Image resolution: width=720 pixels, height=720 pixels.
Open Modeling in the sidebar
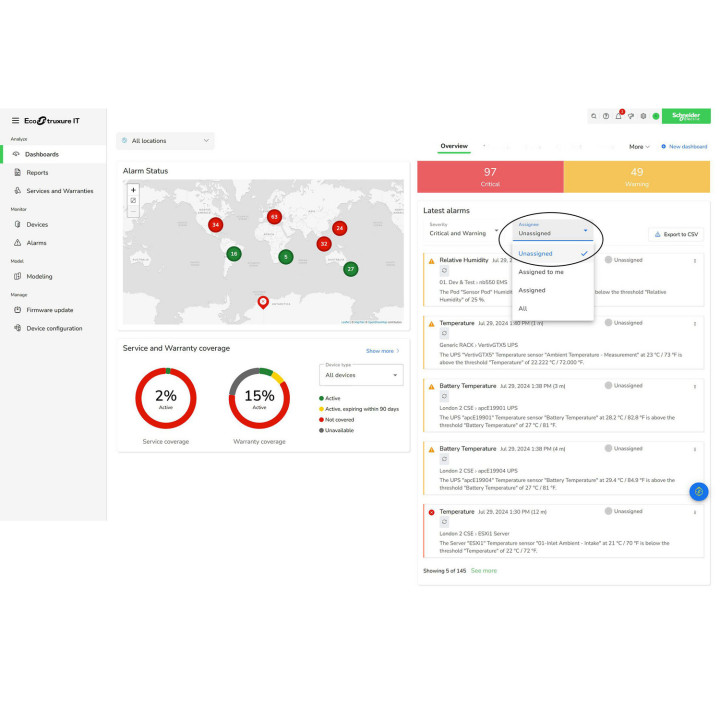click(x=53, y=276)
